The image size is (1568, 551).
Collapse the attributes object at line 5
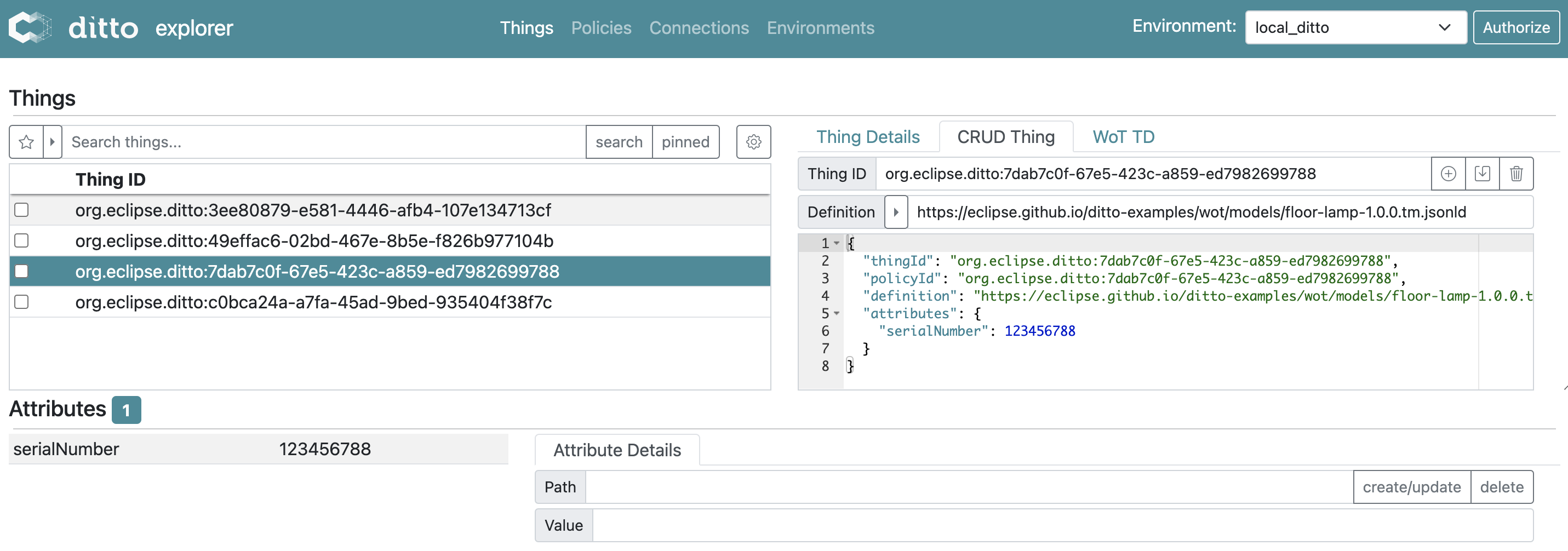tap(837, 313)
